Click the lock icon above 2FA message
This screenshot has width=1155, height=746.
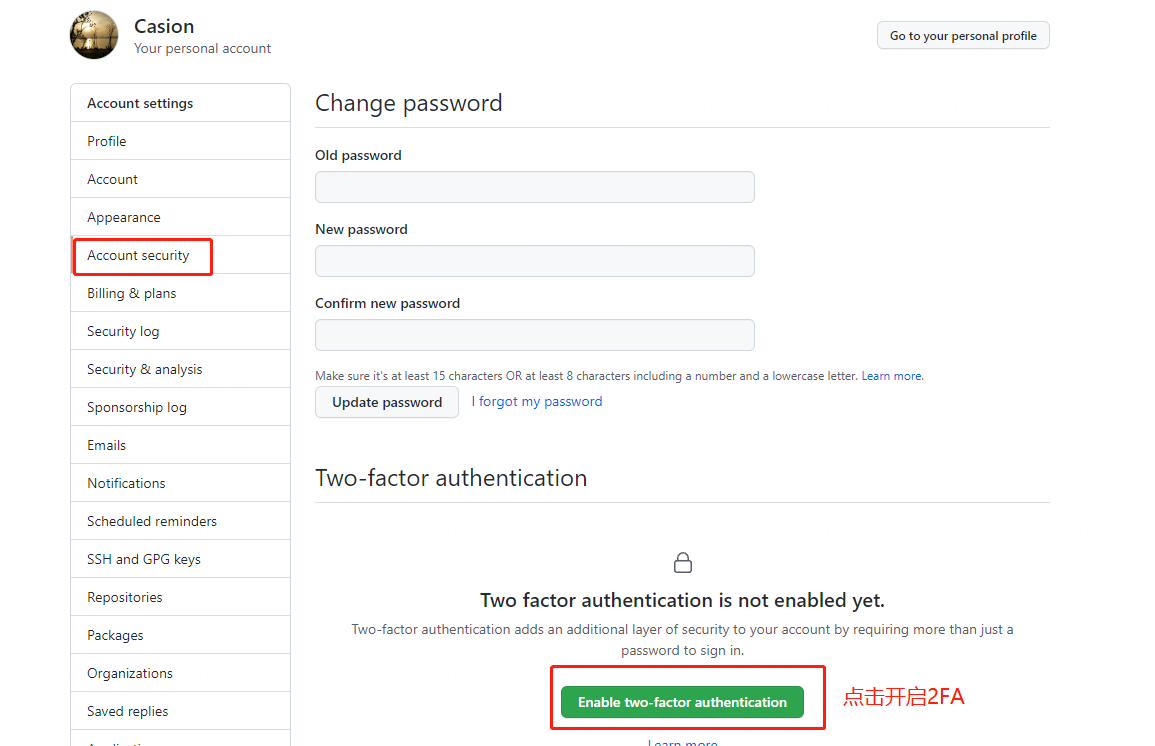683,563
